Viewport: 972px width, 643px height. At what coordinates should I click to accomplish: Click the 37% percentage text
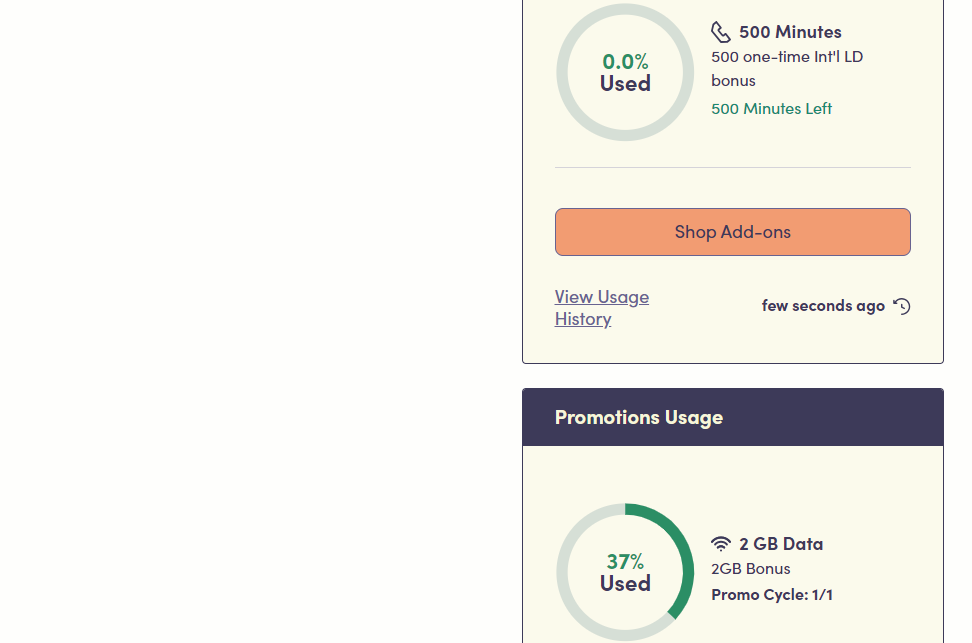tap(625, 561)
